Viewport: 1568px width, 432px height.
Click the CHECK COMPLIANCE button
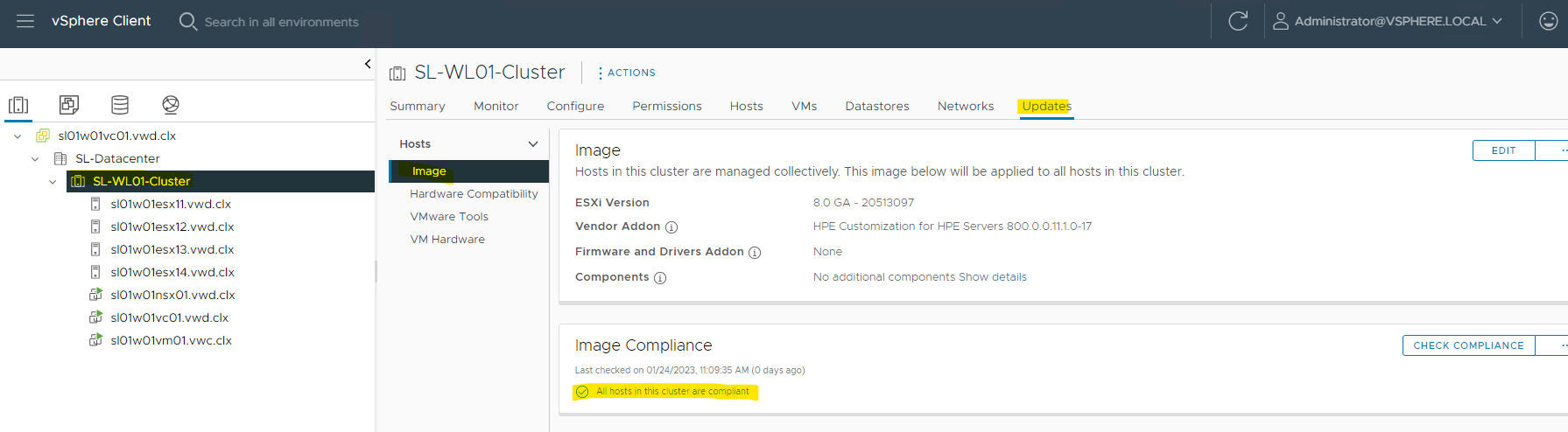point(1468,345)
